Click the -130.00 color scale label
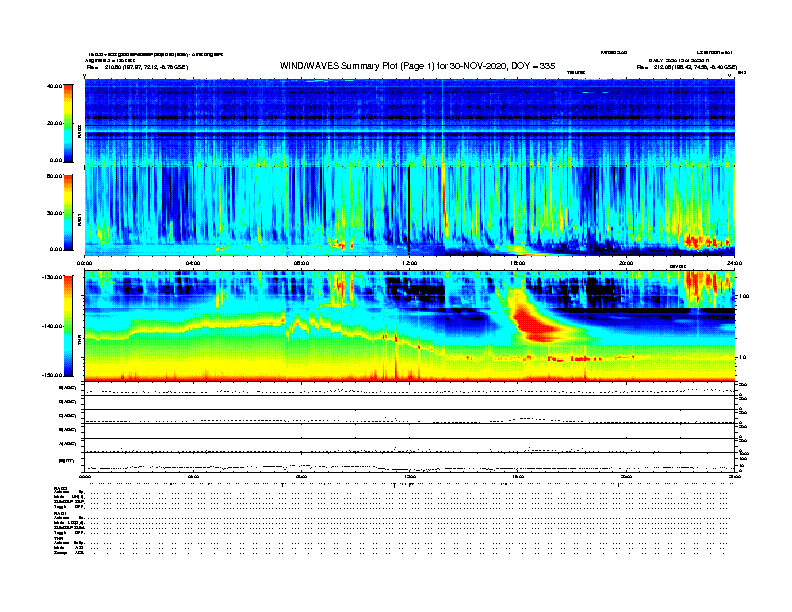The width and height of the screenshot is (792, 612). tap(53, 277)
